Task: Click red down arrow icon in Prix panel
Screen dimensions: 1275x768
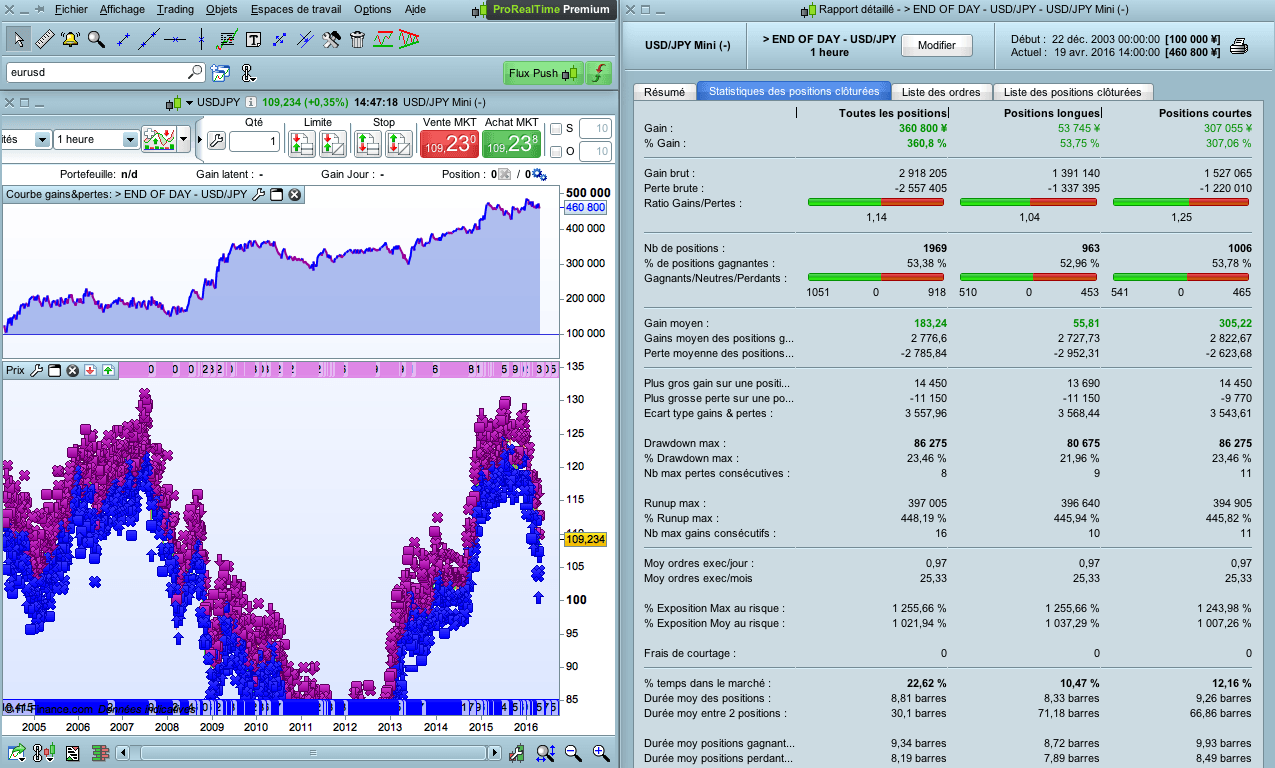Action: tap(90, 370)
